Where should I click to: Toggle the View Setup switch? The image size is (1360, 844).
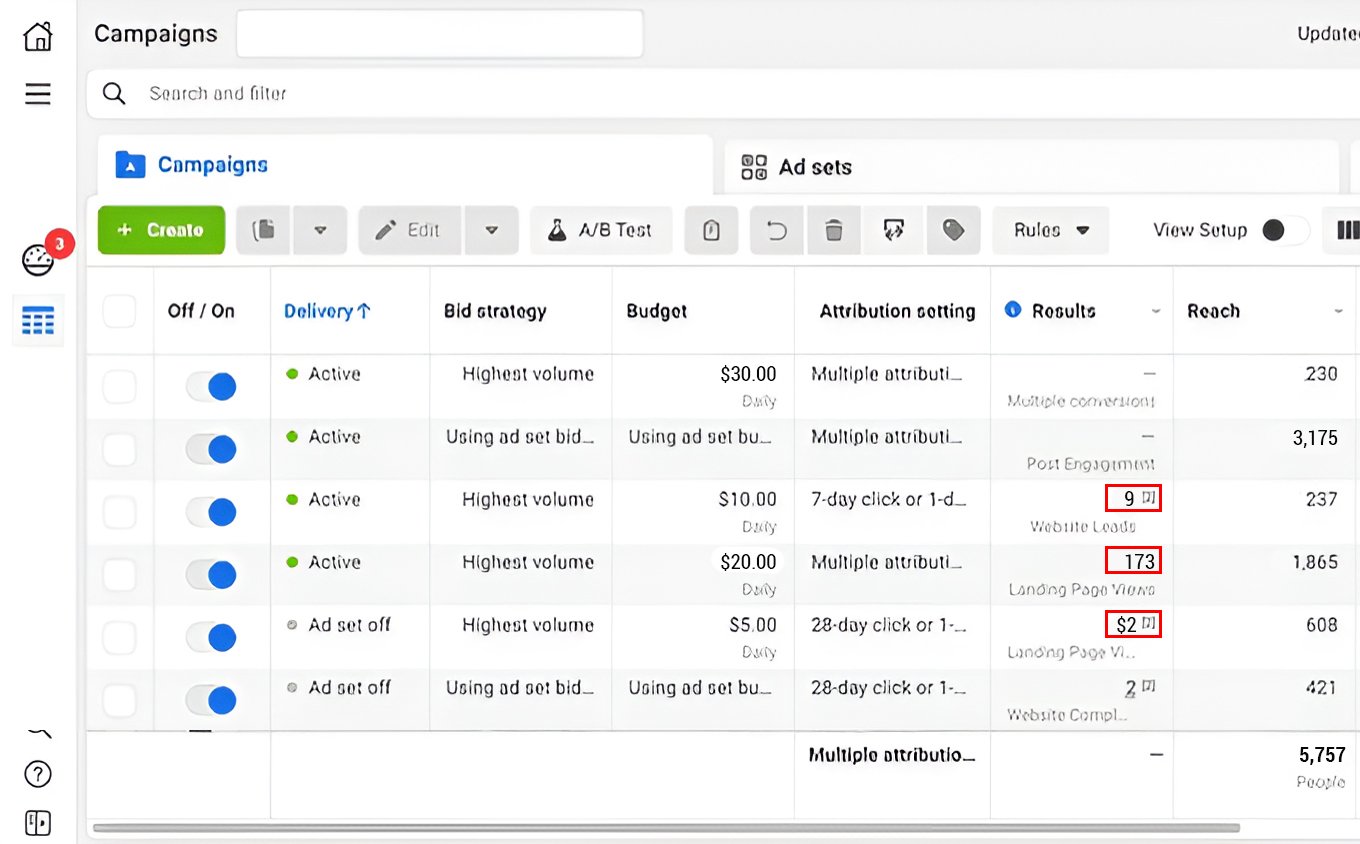point(1284,230)
